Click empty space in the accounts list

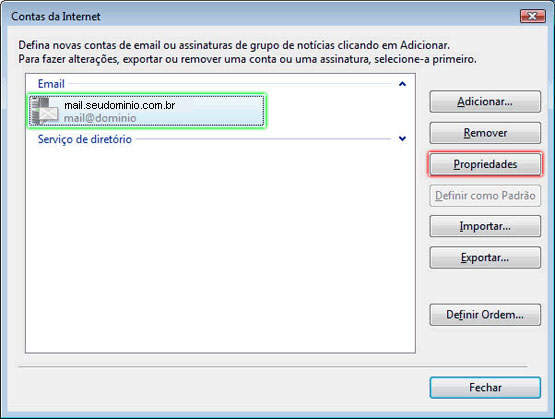(x=219, y=248)
